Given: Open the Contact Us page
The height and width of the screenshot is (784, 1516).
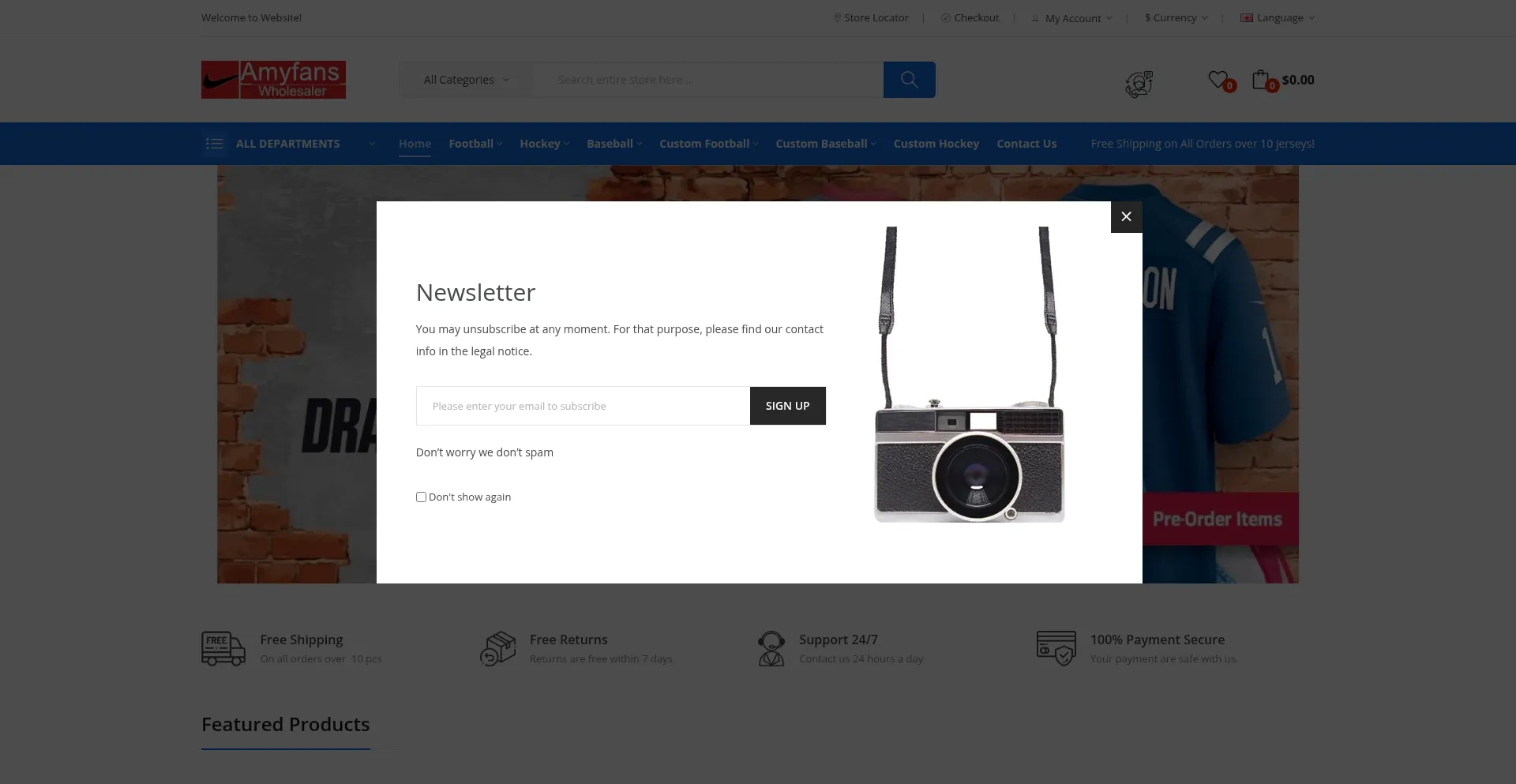Looking at the screenshot, I should pyautogui.click(x=1026, y=144).
